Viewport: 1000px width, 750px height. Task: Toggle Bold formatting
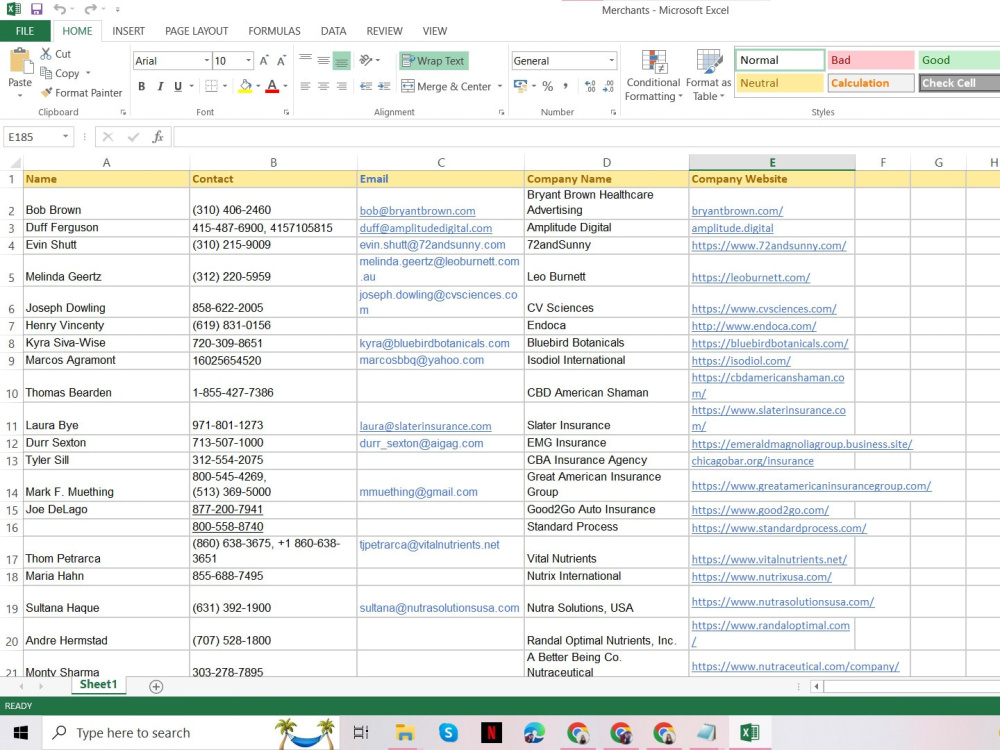(142, 86)
